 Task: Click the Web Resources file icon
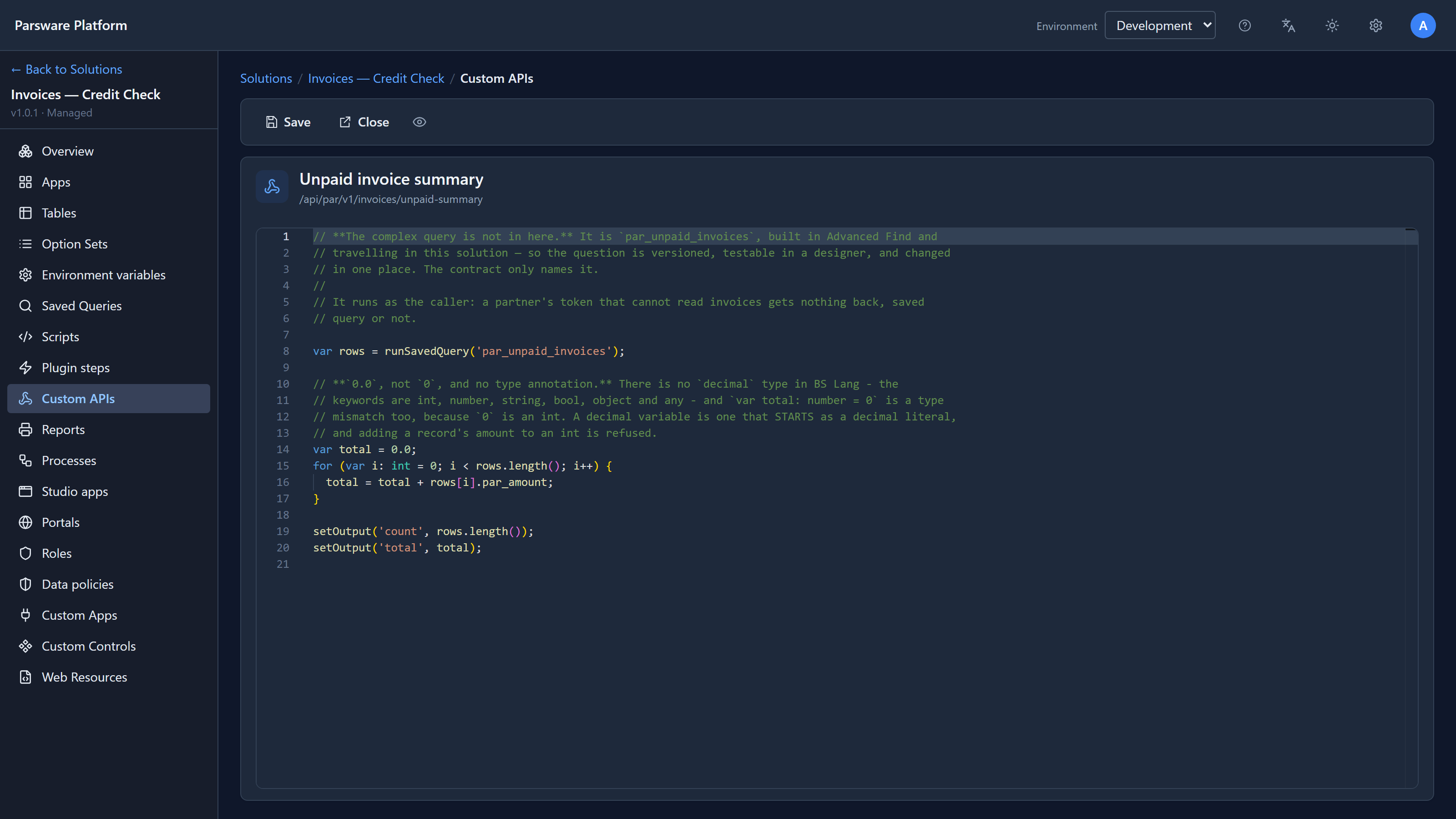point(25,677)
